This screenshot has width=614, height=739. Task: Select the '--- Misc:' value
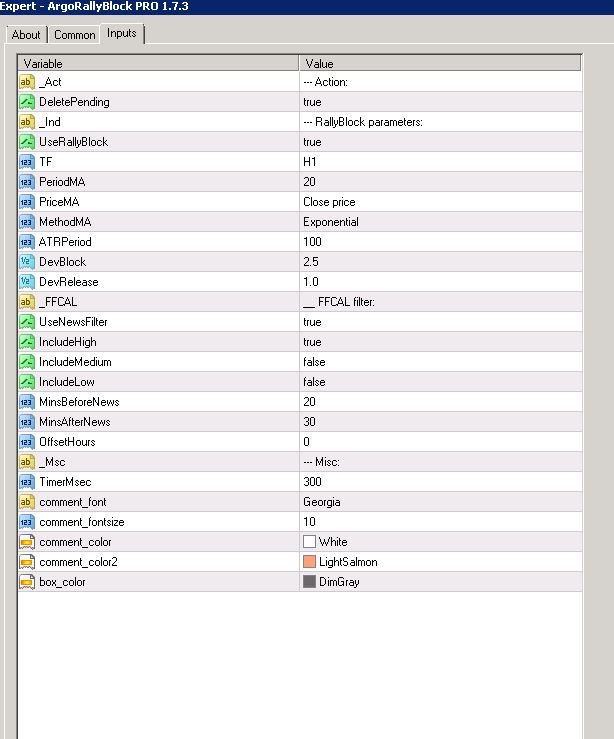(321, 462)
